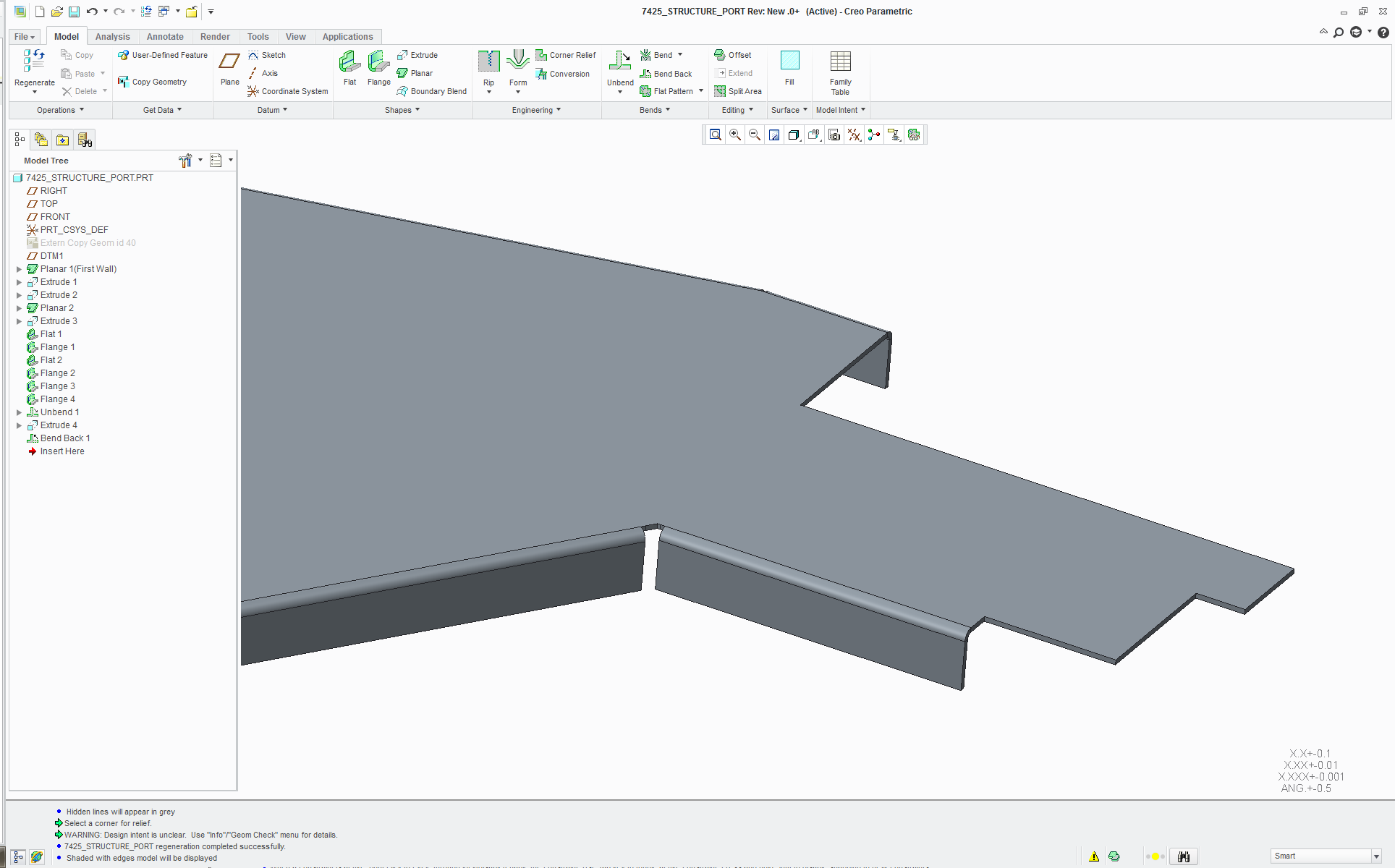Open the Bends group dropdown
Image resolution: width=1395 pixels, height=868 pixels.
coord(655,110)
